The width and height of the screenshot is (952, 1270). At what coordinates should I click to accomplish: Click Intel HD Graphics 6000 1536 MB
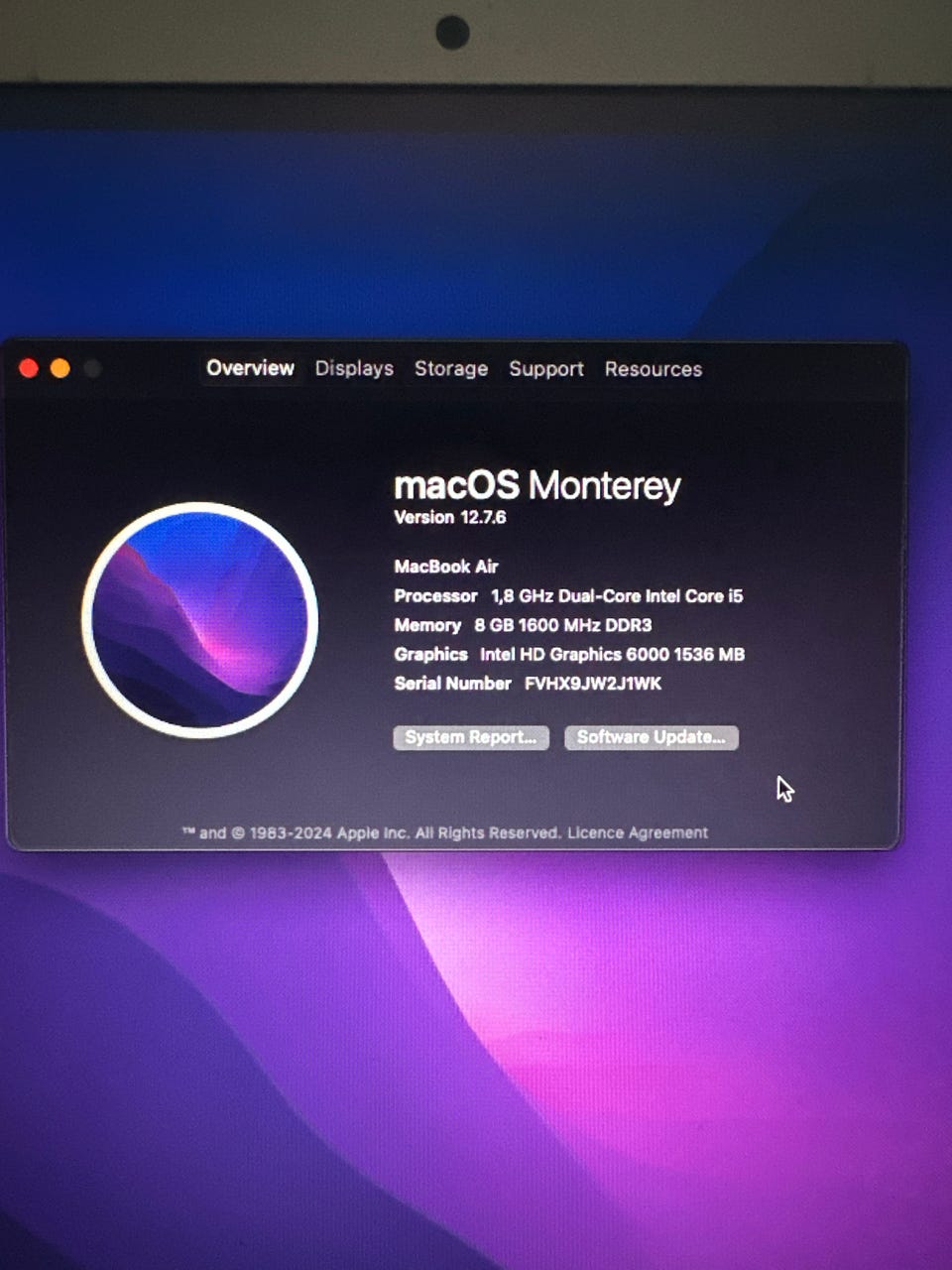point(612,655)
